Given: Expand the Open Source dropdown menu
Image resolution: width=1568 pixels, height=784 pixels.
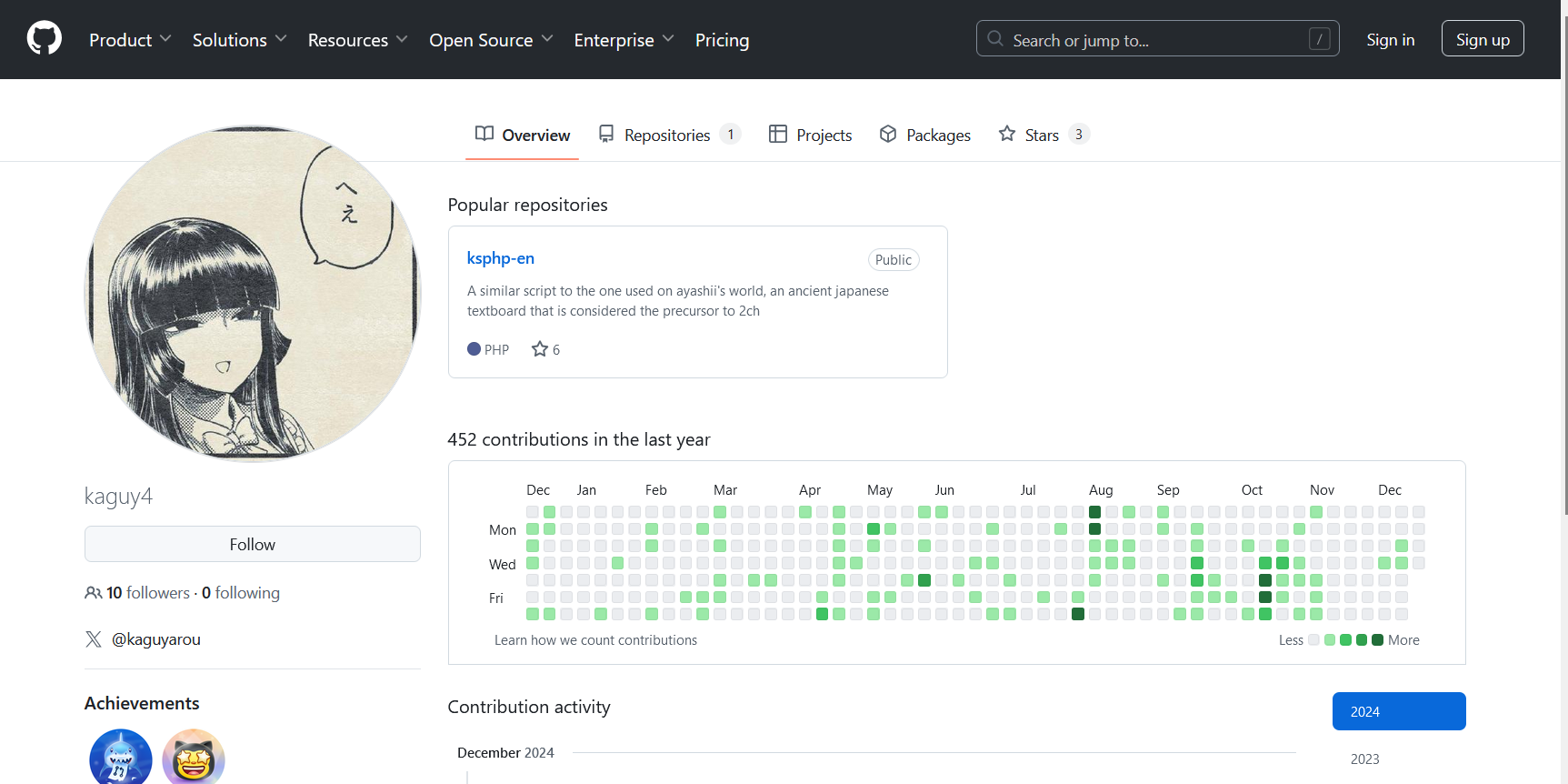Looking at the screenshot, I should [x=491, y=40].
